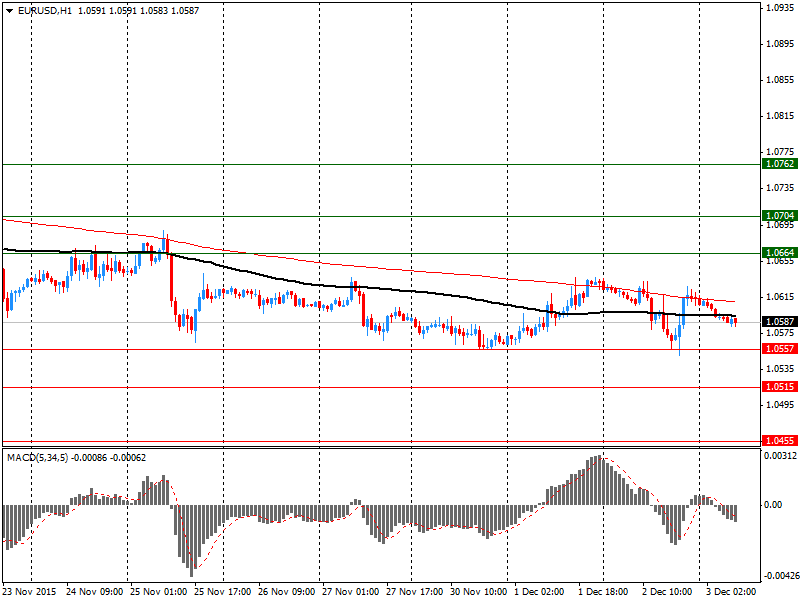
Task: Click the 30 Nov 10:00 time axis label
Action: click(x=479, y=592)
